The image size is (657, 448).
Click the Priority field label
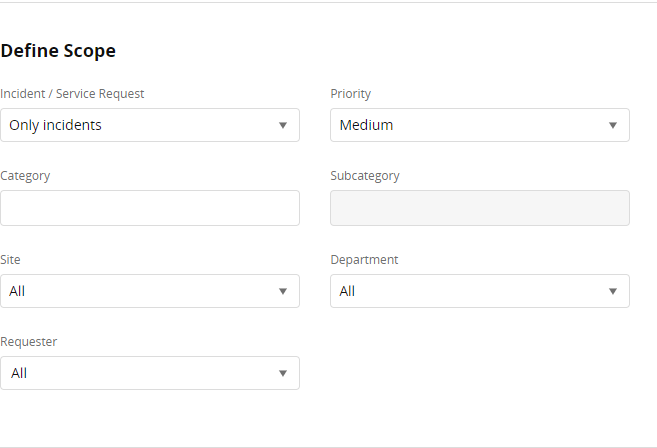[x=351, y=94]
